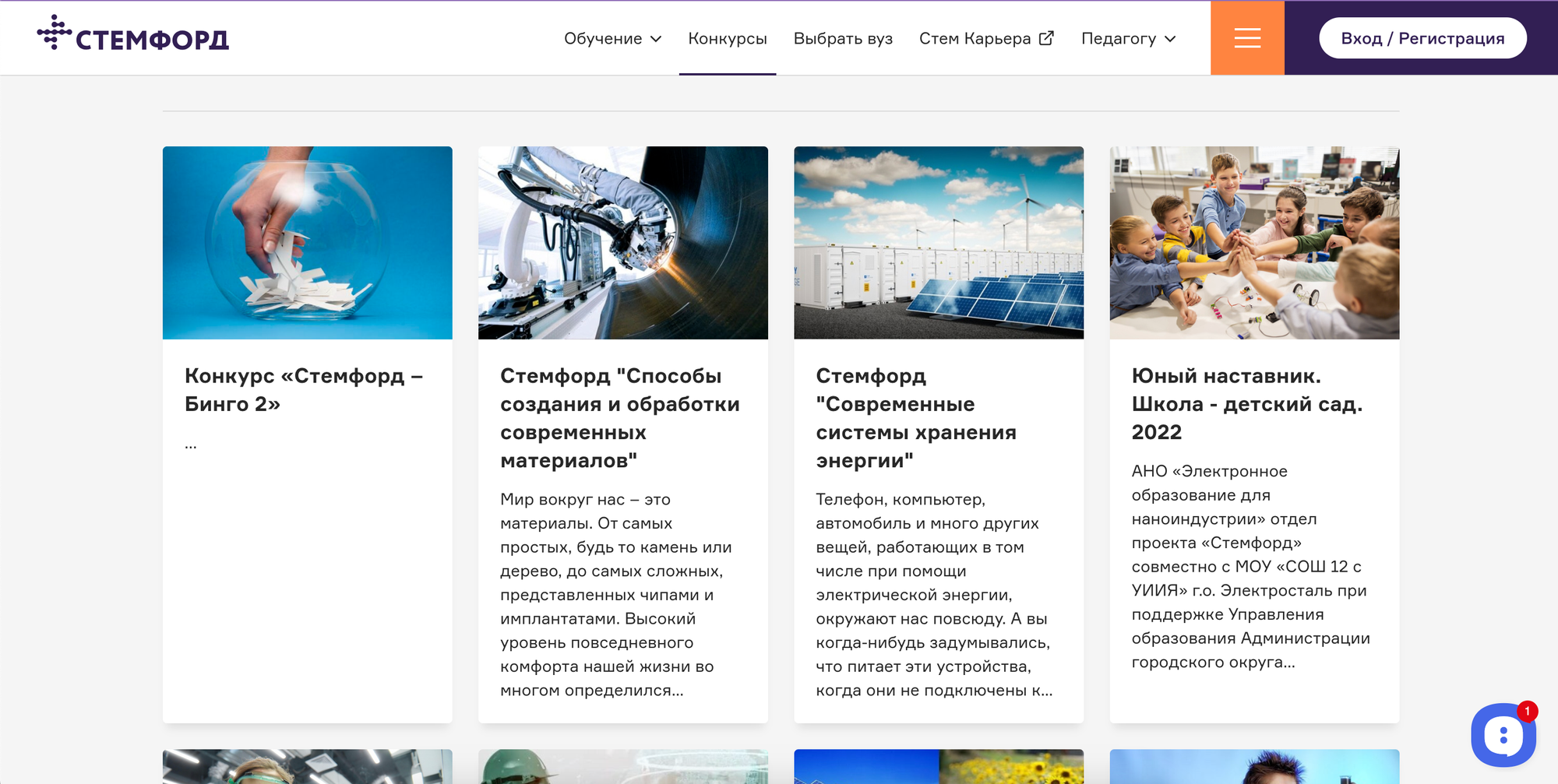This screenshot has width=1558, height=784.
Task: Open the children high-five image
Action: (1253, 243)
